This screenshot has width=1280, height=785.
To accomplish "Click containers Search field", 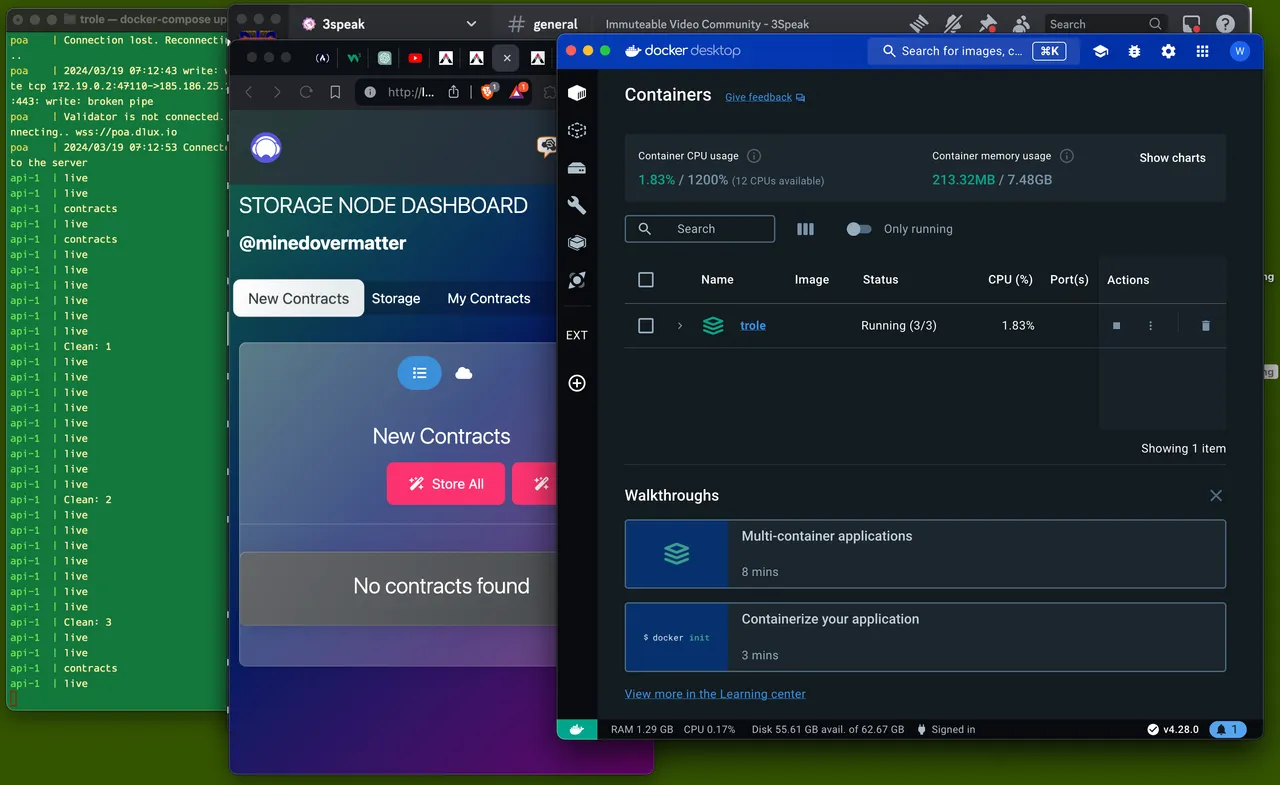I will (x=700, y=229).
